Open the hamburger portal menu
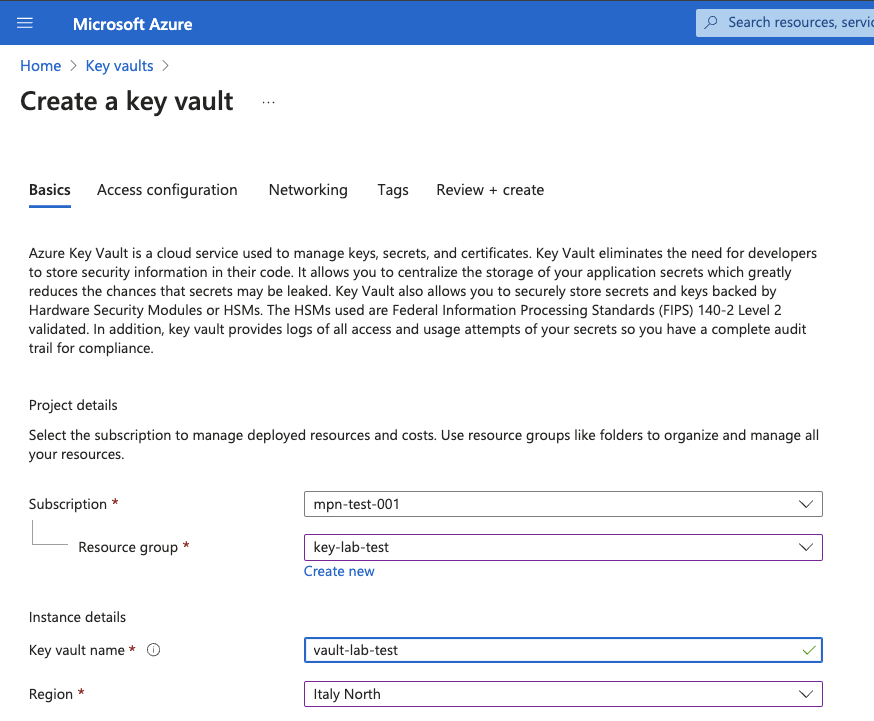 25,23
